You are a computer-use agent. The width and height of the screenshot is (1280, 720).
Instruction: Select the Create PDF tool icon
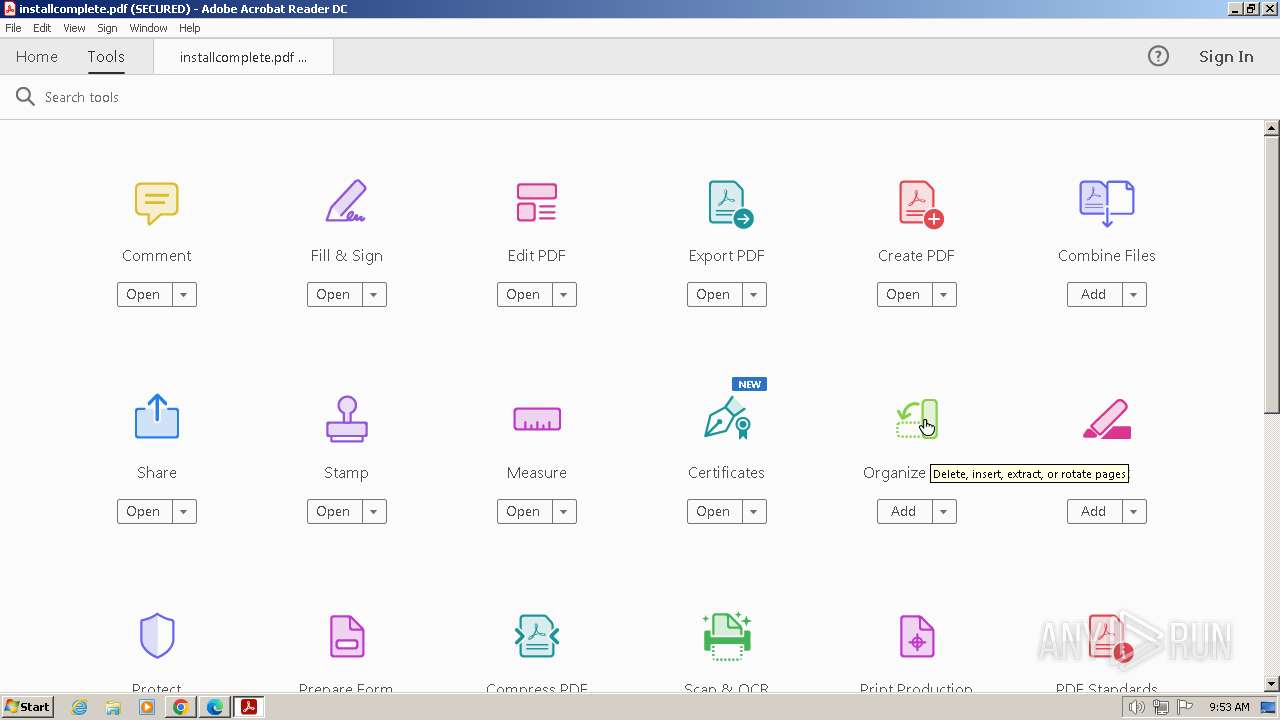[x=920, y=204]
